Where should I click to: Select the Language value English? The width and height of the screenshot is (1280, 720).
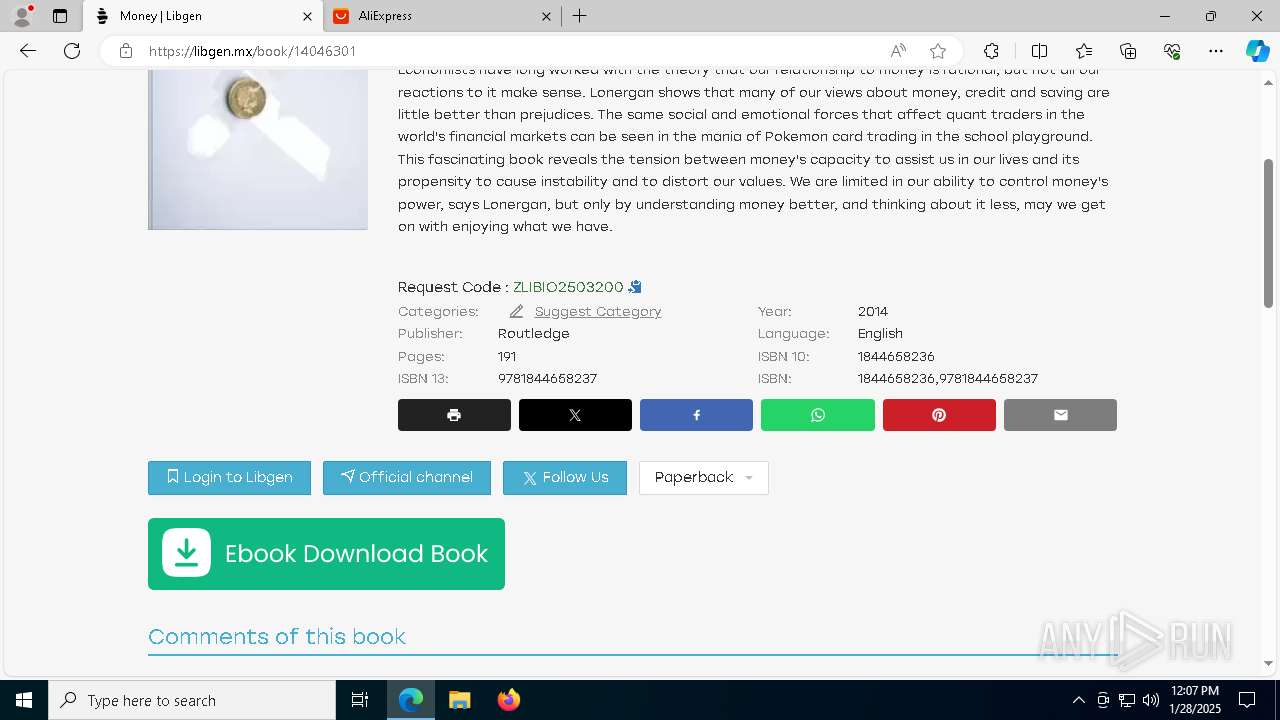880,334
